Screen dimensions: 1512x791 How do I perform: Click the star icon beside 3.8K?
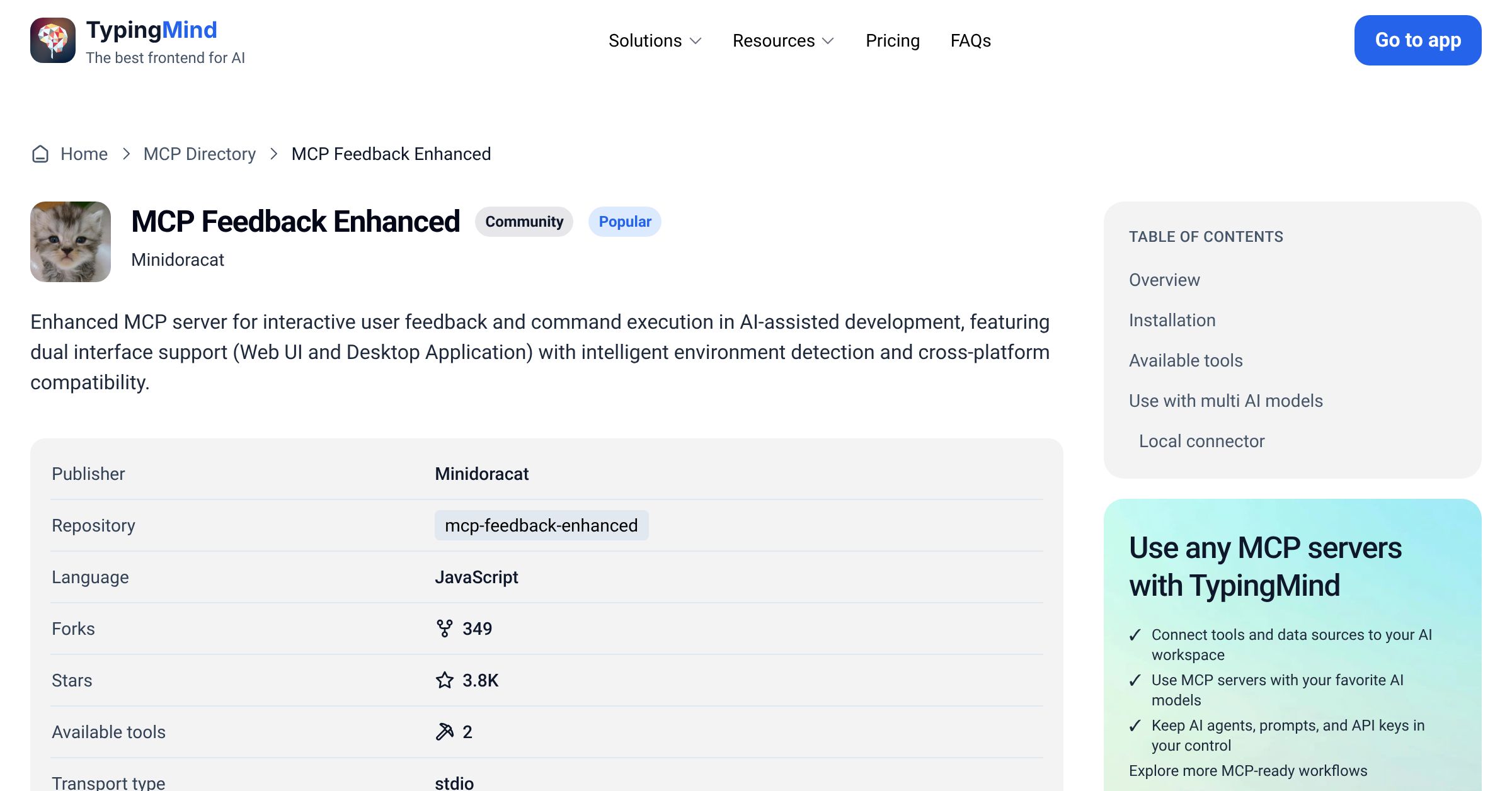[444, 680]
